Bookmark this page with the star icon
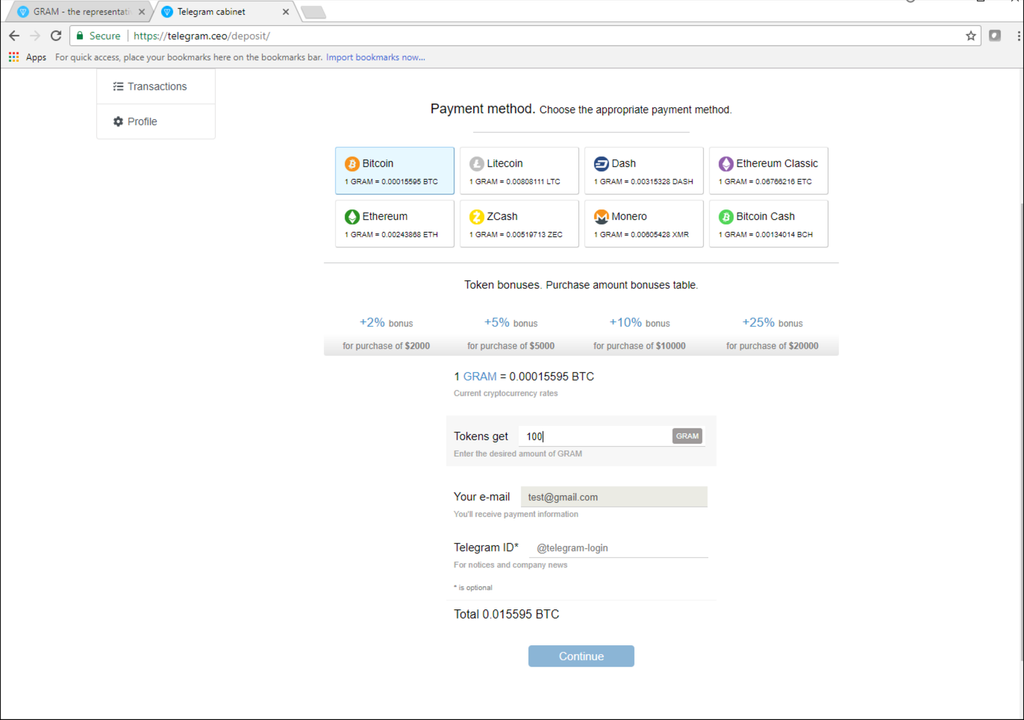Viewport: 1024px width, 720px height. 970,36
